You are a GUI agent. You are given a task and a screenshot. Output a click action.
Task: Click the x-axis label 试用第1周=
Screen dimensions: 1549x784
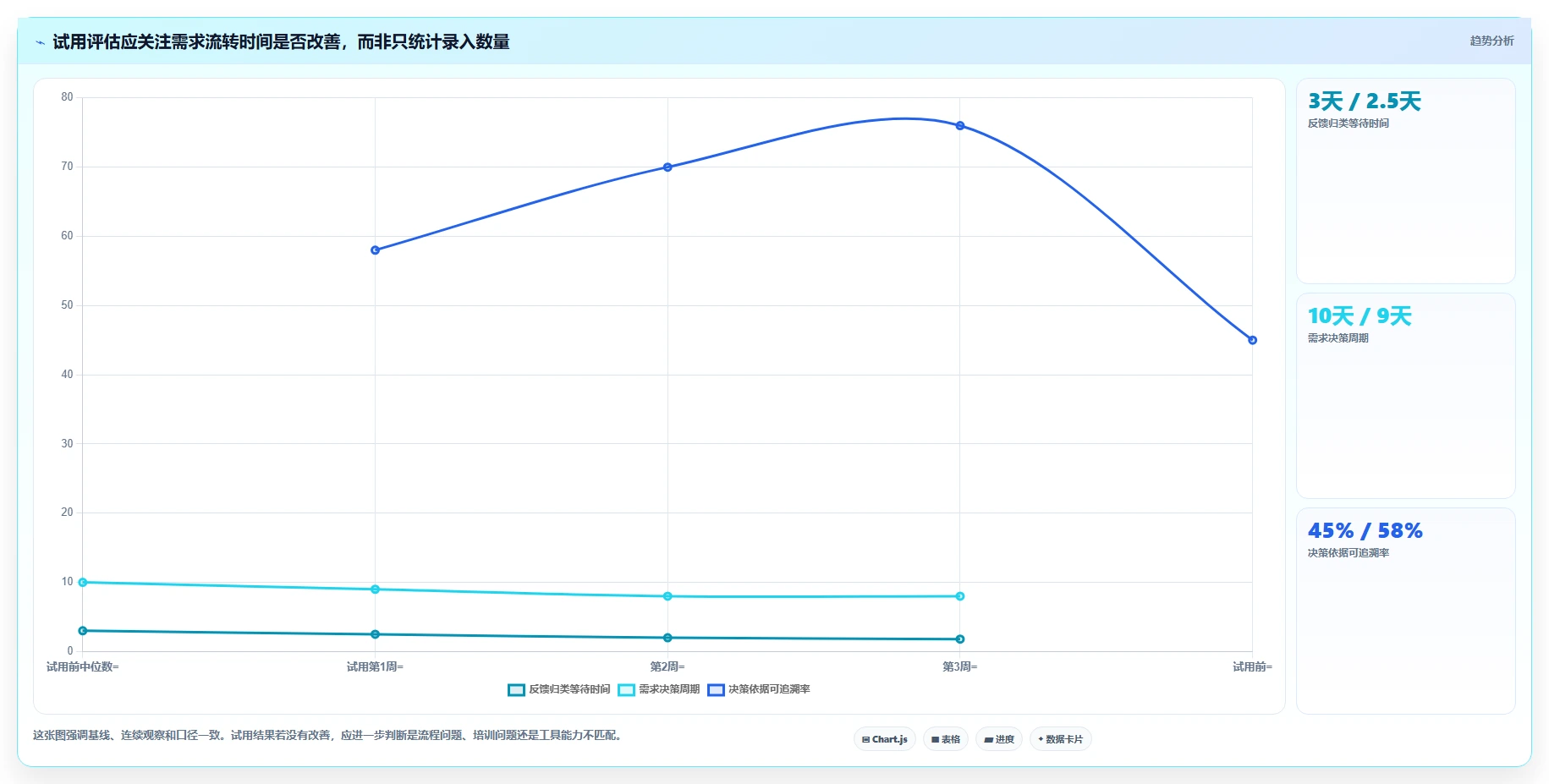[375, 667]
